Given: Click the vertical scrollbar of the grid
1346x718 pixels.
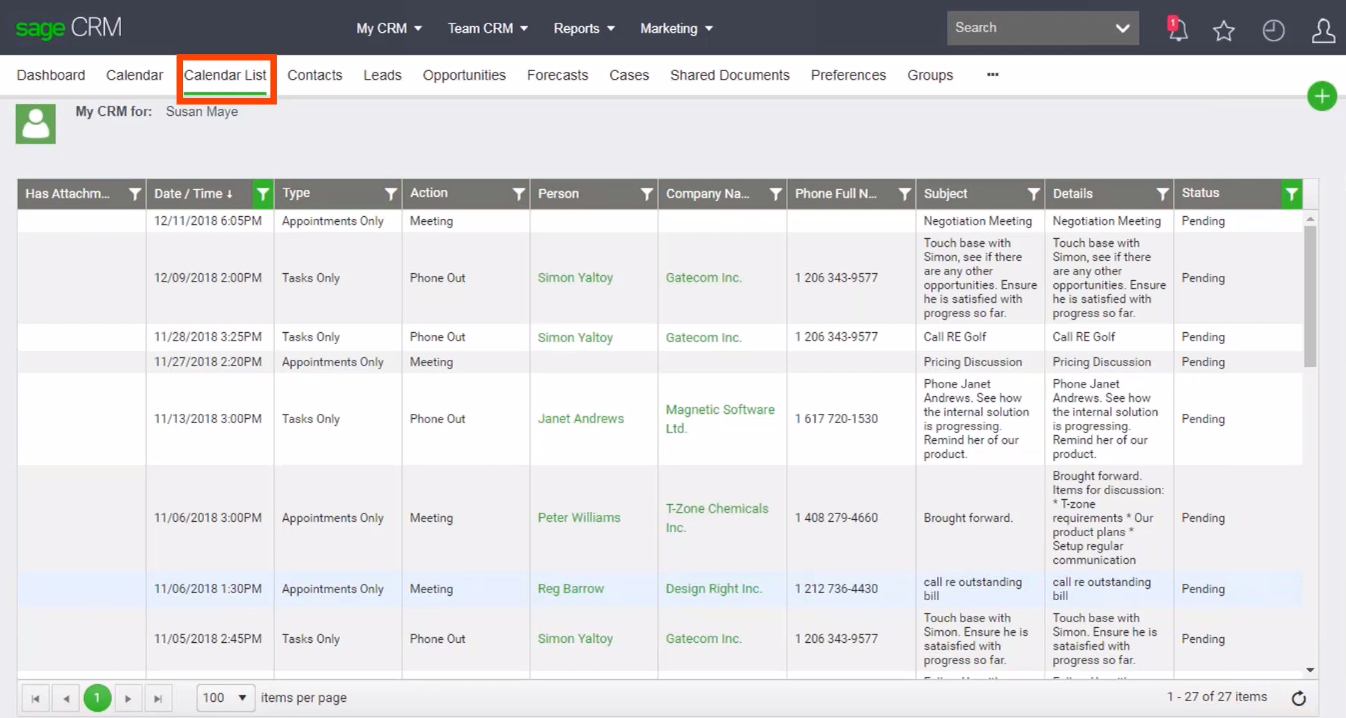Looking at the screenshot, I should pos(1310,300).
